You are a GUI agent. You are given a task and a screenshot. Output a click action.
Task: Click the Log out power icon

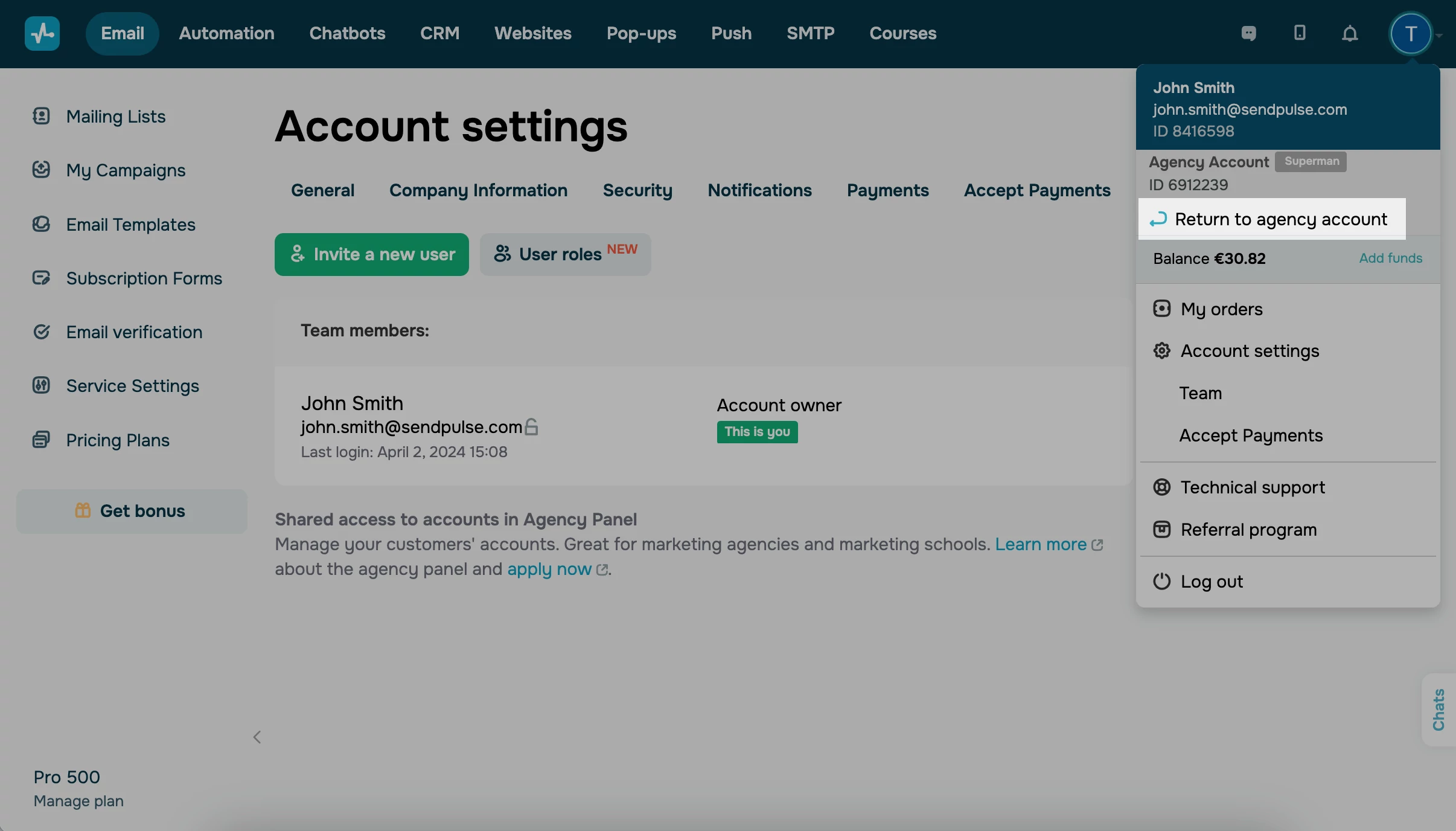1161,581
